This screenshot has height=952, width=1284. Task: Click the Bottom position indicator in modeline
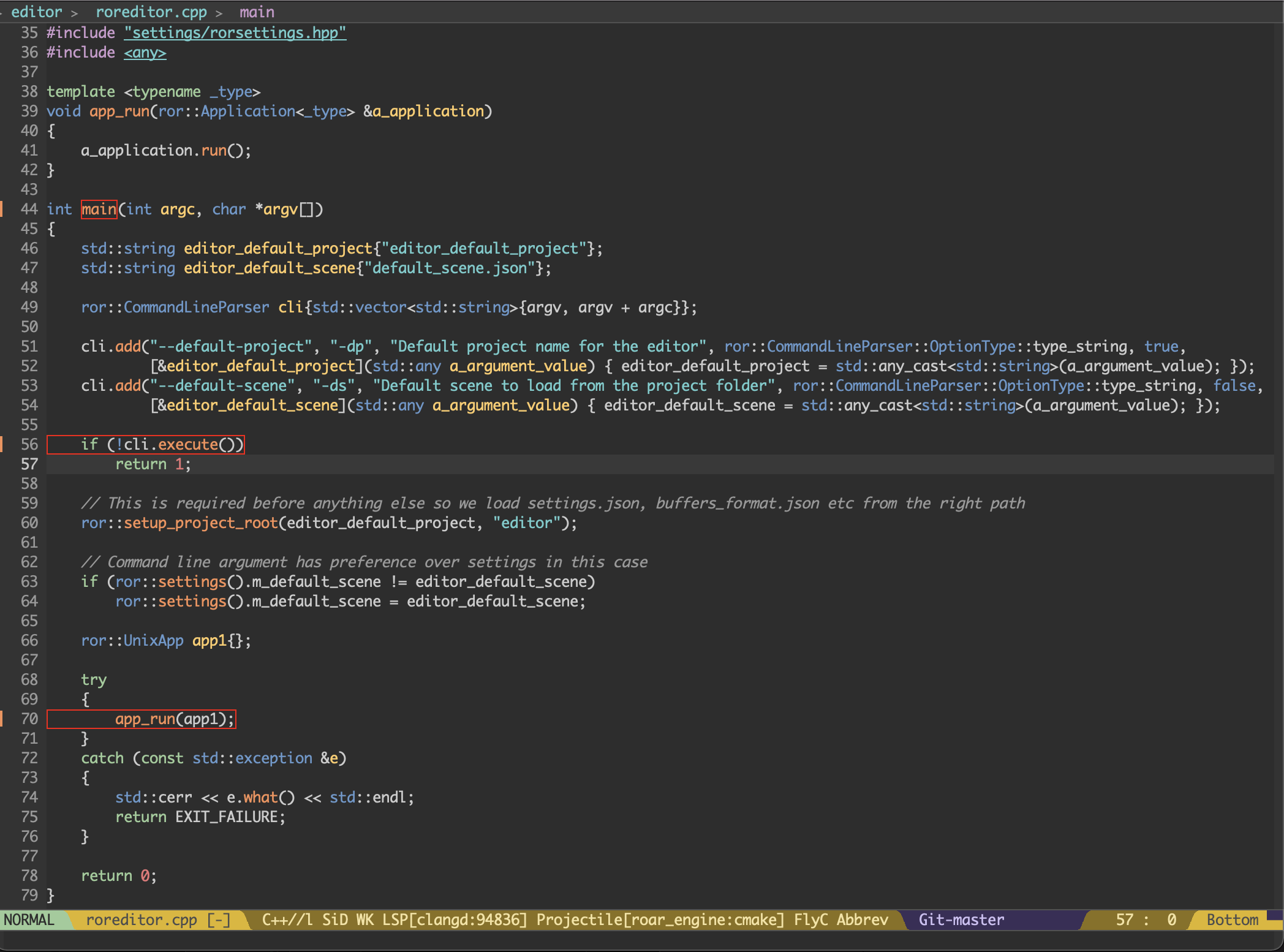(x=1232, y=920)
